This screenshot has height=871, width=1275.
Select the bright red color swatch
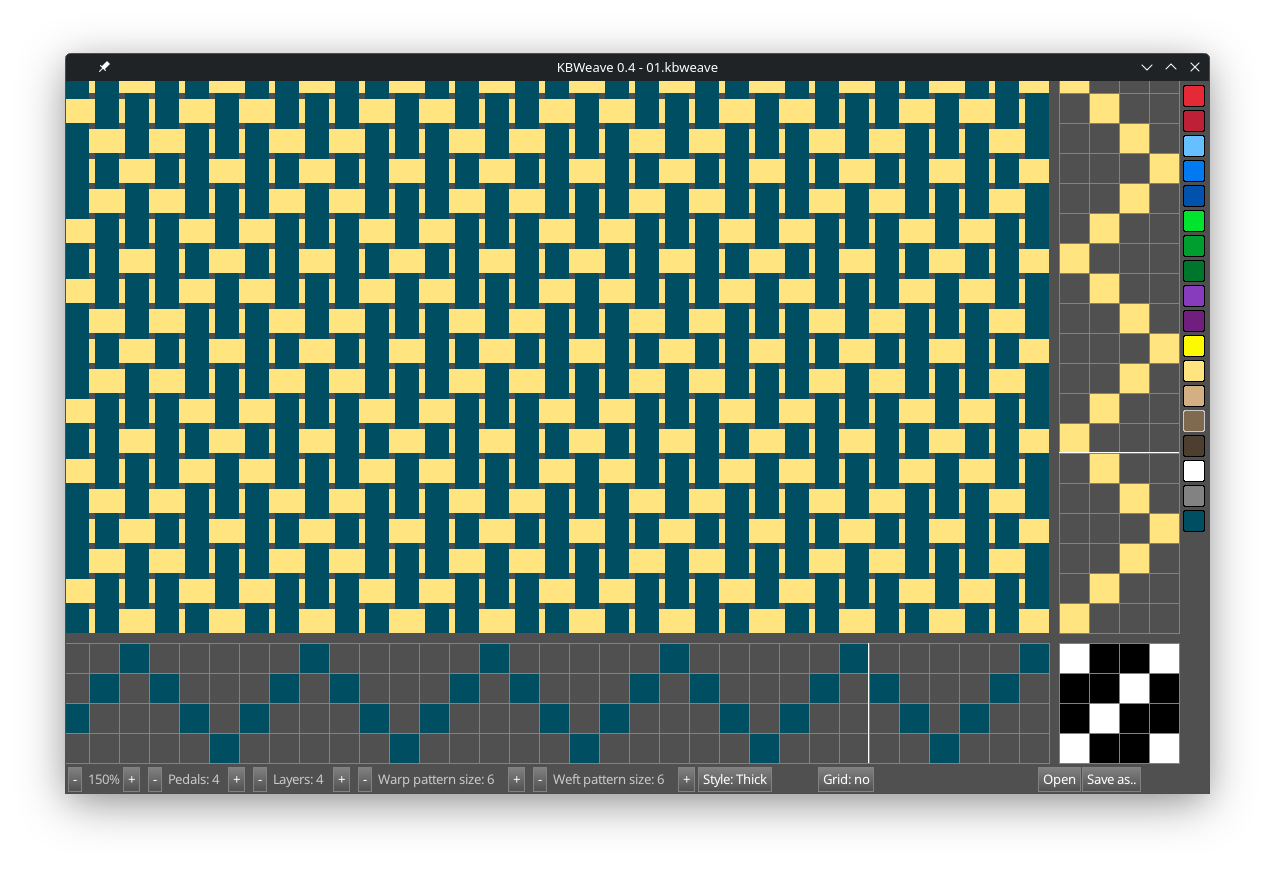click(x=1194, y=95)
